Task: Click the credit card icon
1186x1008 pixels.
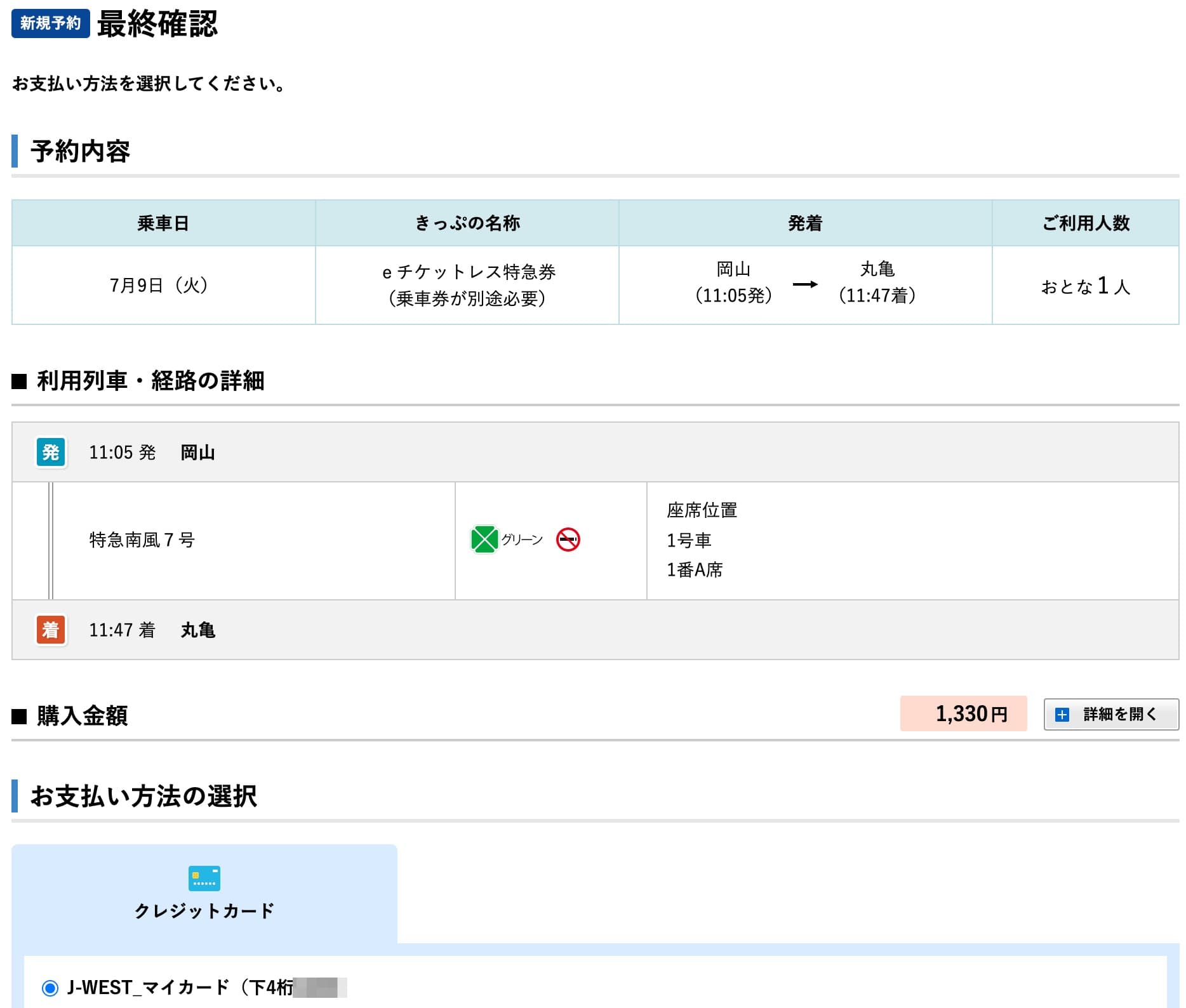Action: click(x=204, y=879)
